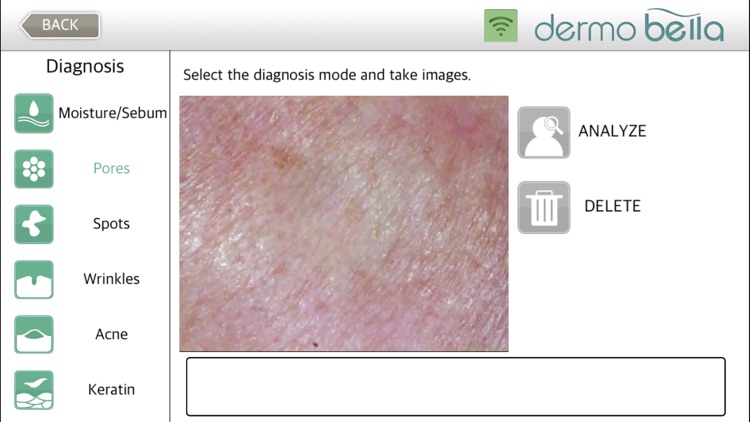The height and width of the screenshot is (422, 750).
Task: Click the ANALYZE text label
Action: pos(612,131)
